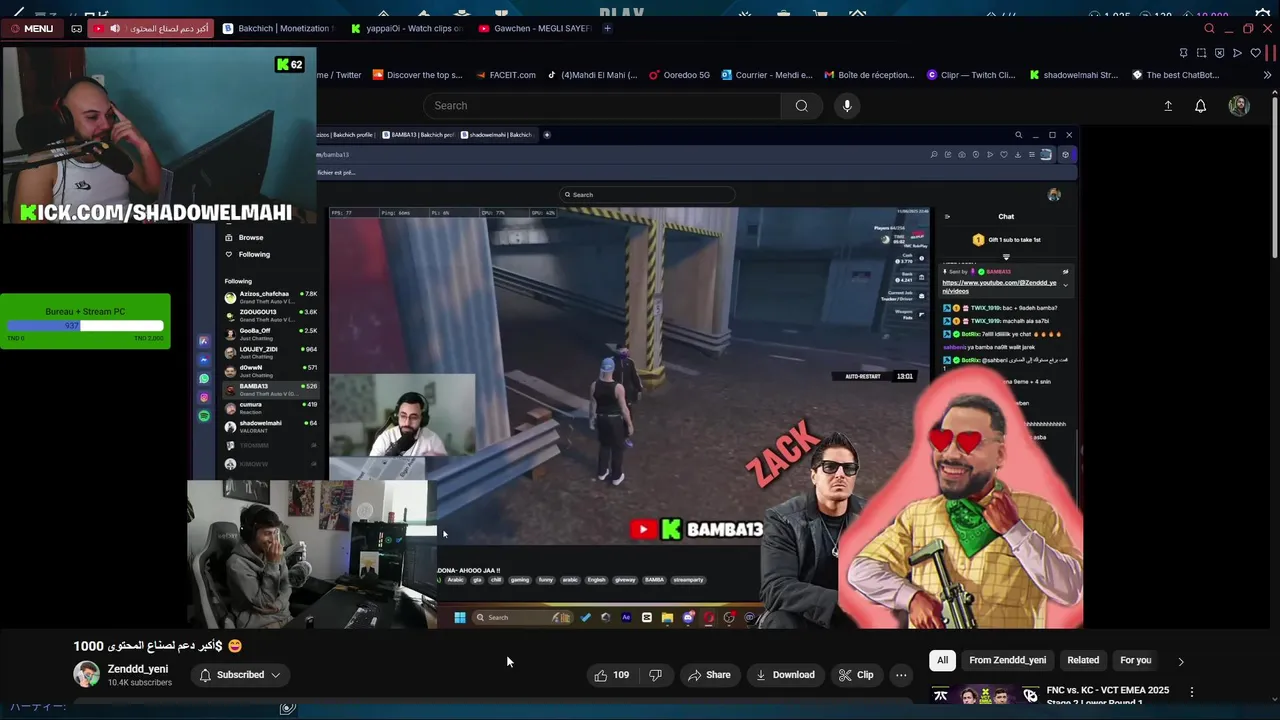Screen dimensions: 1280x720
Task: Mute the playing YouTube tab speaker icon
Action: (x=115, y=28)
